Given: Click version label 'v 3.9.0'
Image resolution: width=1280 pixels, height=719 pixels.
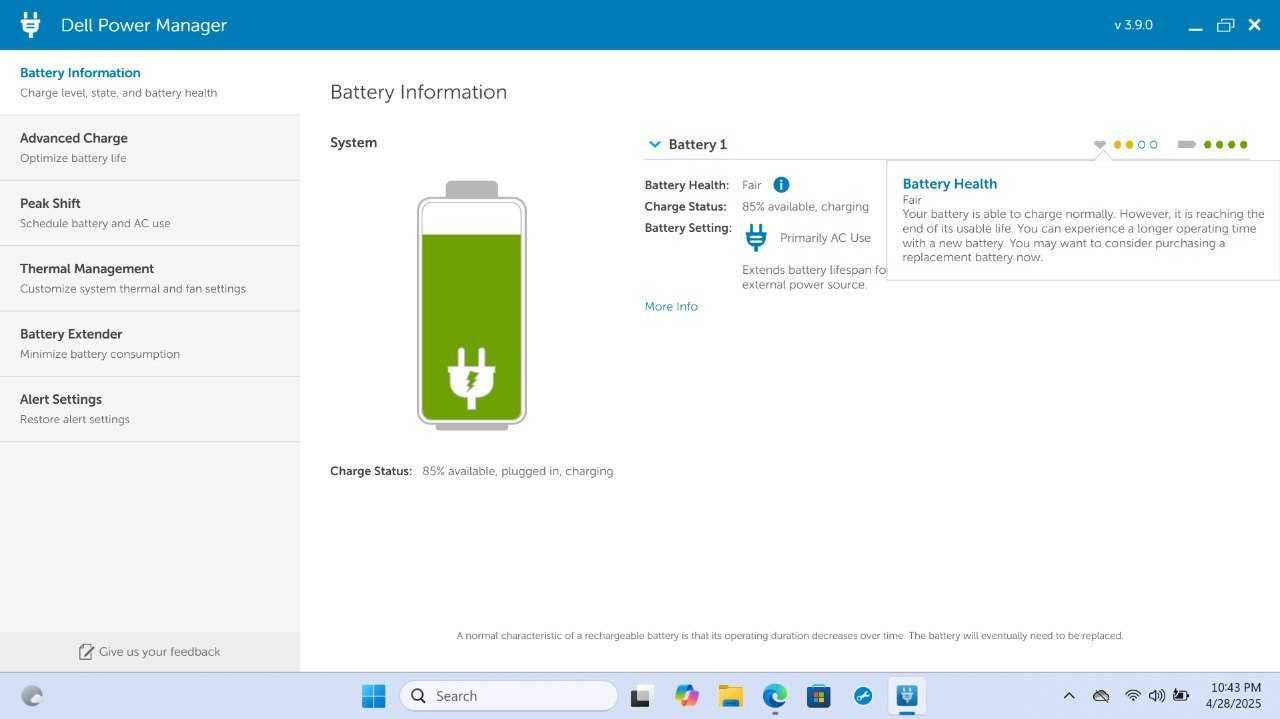Looking at the screenshot, I should [1133, 25].
